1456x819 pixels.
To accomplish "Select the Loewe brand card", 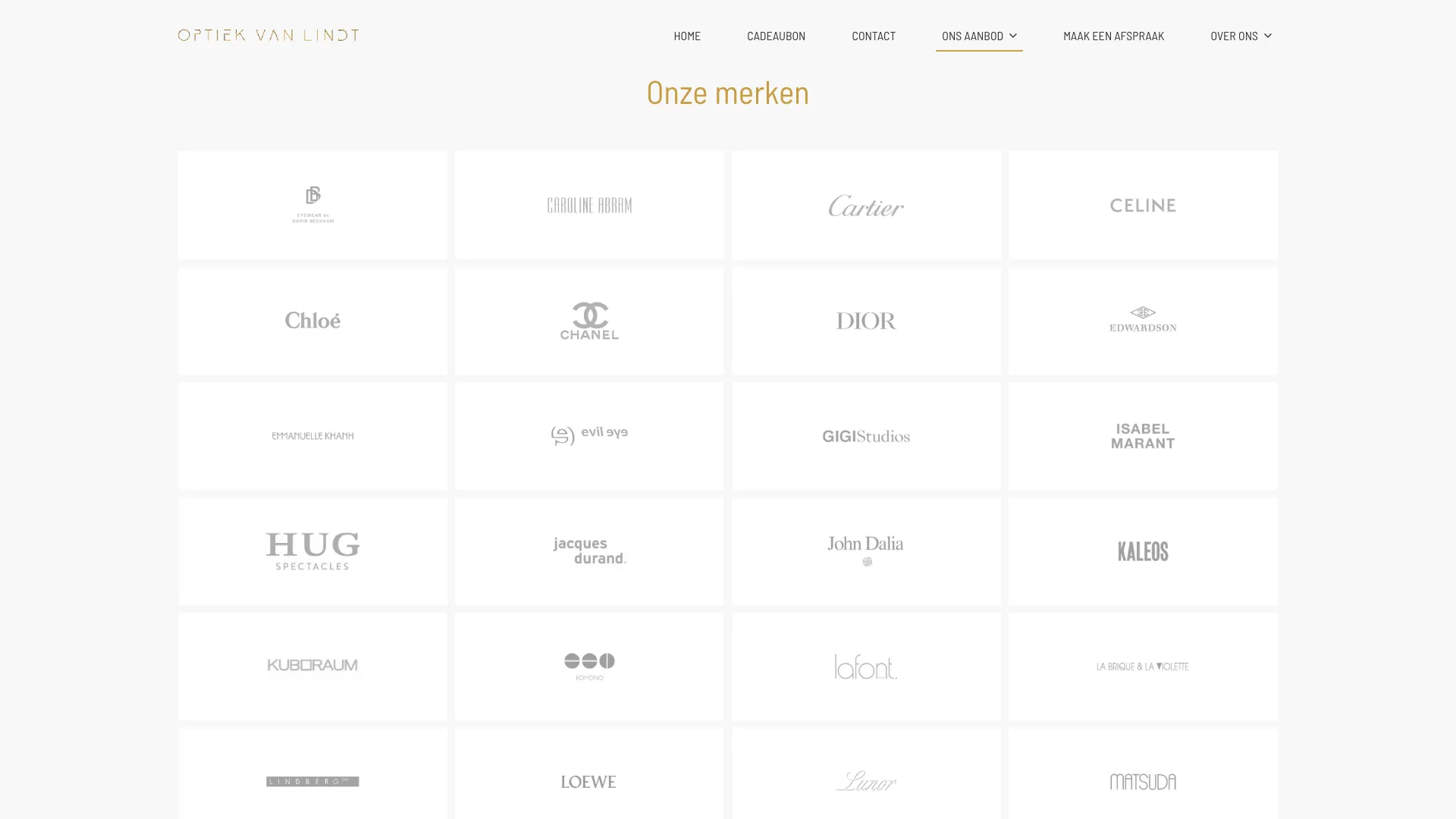I will coord(589,773).
